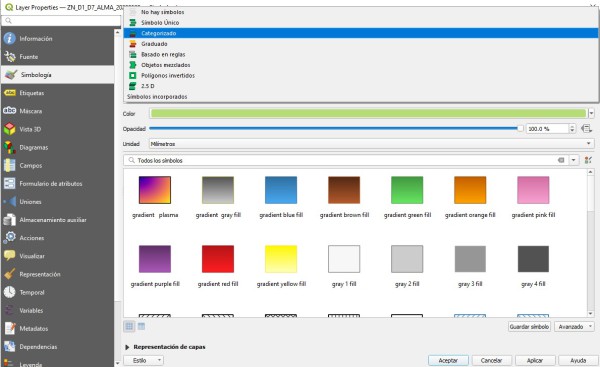Open the Dependencias section
The width and height of the screenshot is (600, 367).
click(57, 347)
